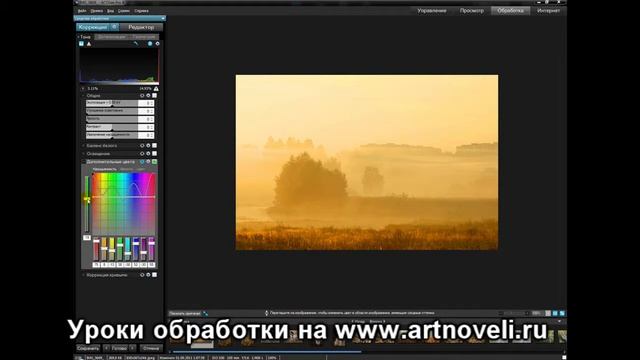Image resolution: width=640 pixels, height=360 pixels.
Task: Toggle the Коррекция кривыми checkbox
Action: (x=154, y=275)
